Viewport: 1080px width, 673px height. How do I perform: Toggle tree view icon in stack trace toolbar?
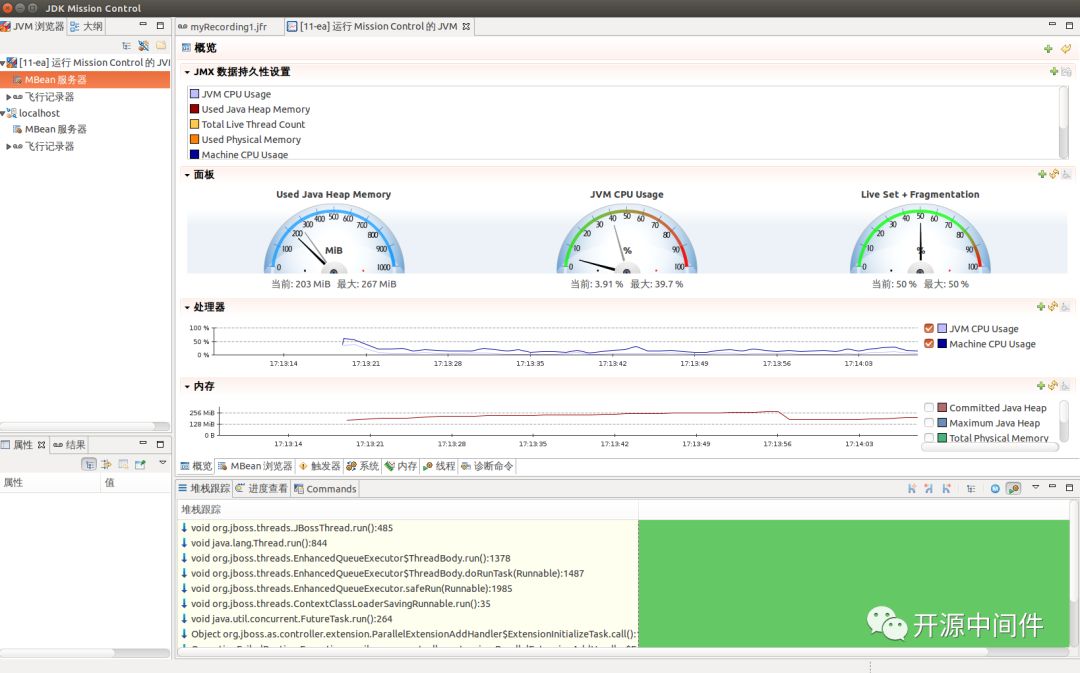[x=971, y=489]
